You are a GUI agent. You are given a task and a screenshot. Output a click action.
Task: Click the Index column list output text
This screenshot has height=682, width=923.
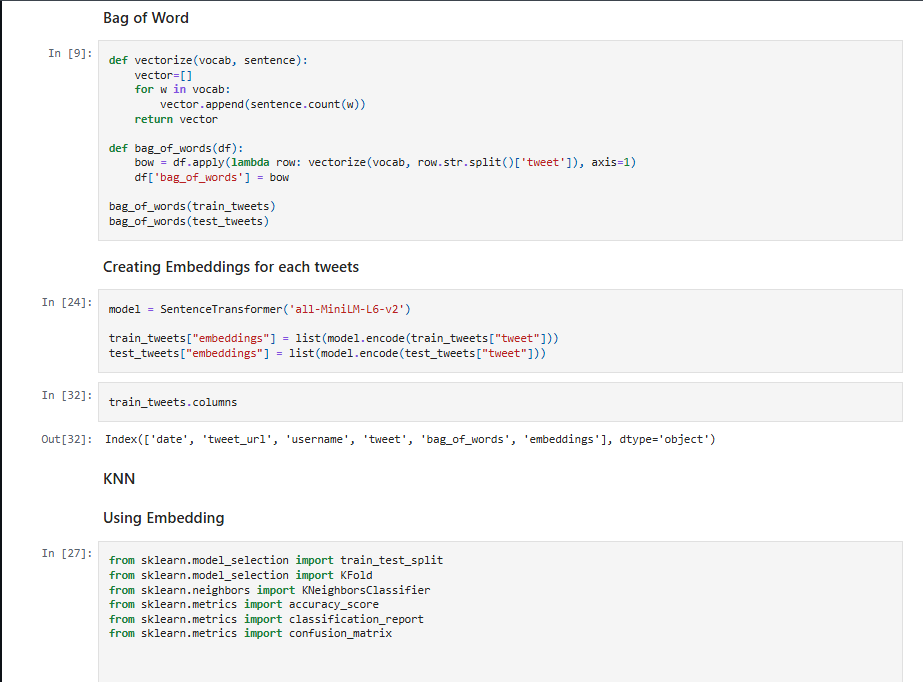tap(410, 439)
